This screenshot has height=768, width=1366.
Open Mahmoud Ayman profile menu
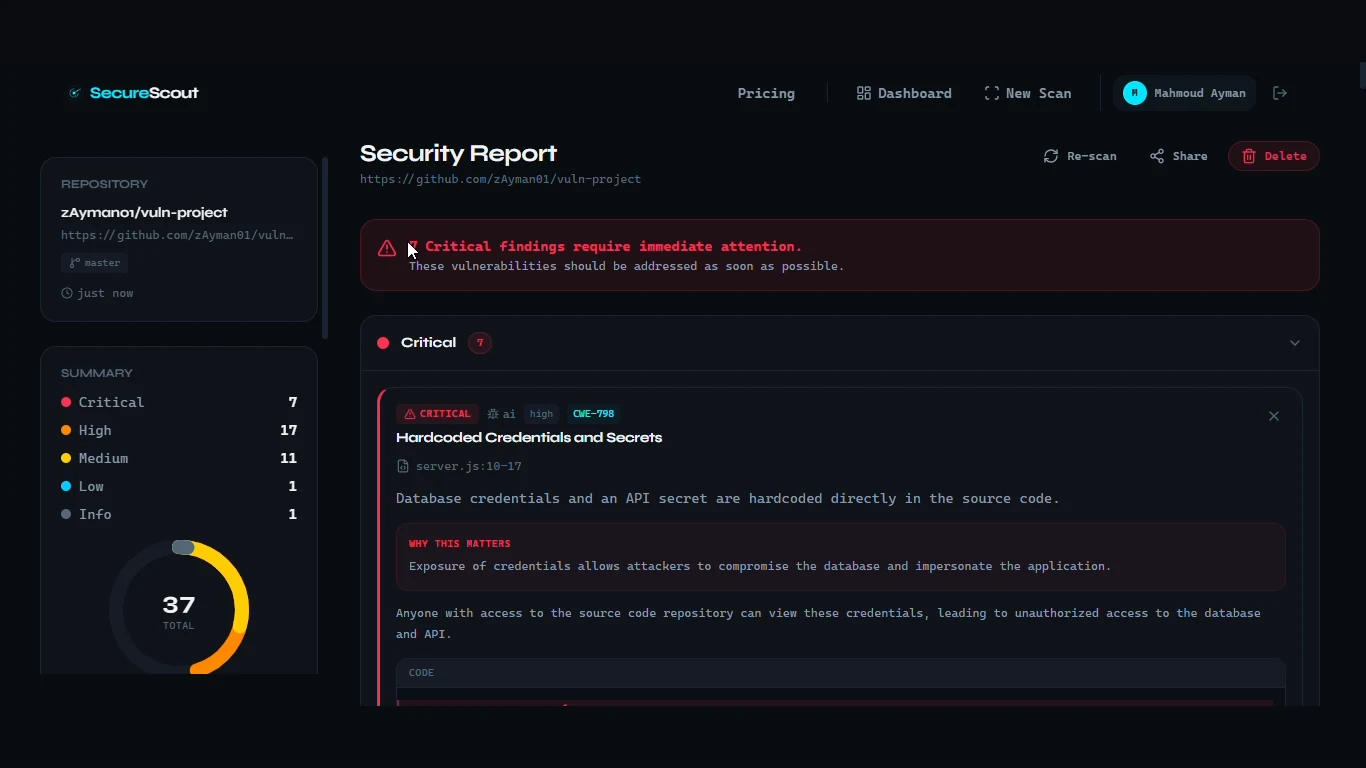pyautogui.click(x=1185, y=93)
